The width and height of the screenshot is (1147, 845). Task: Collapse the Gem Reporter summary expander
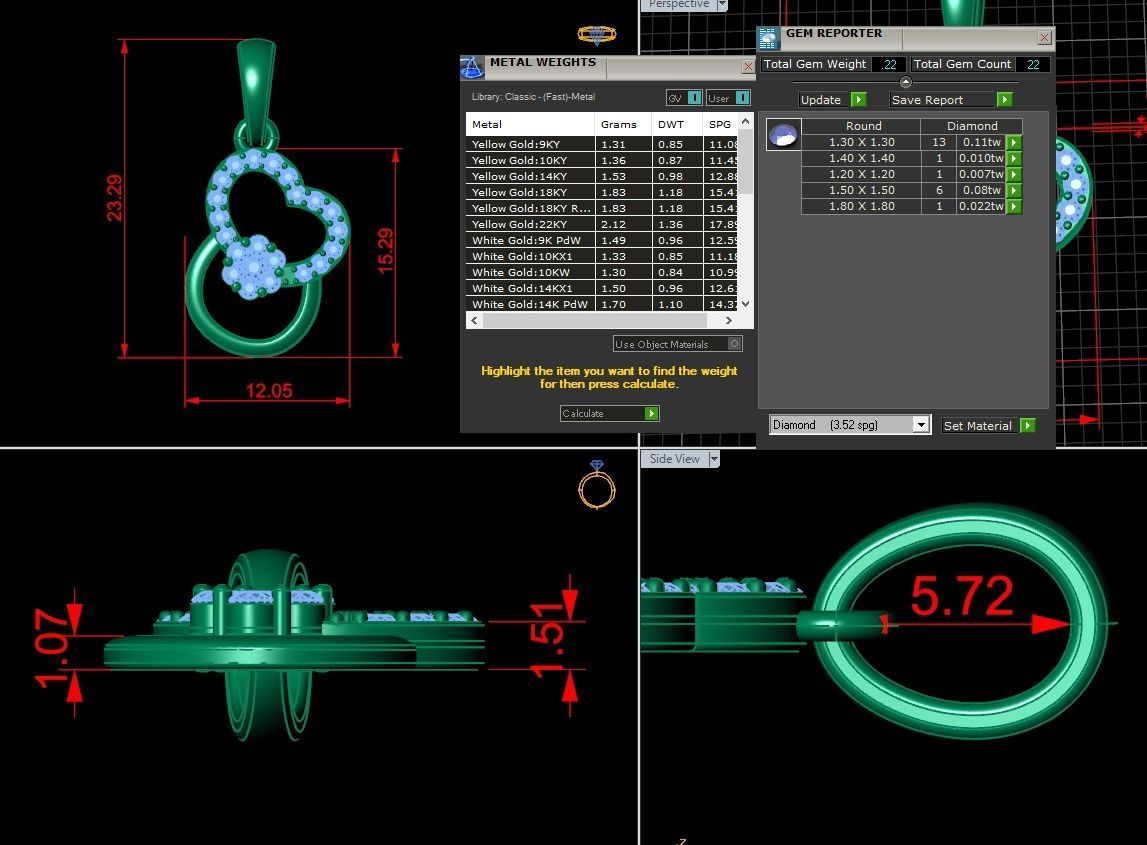[906, 82]
